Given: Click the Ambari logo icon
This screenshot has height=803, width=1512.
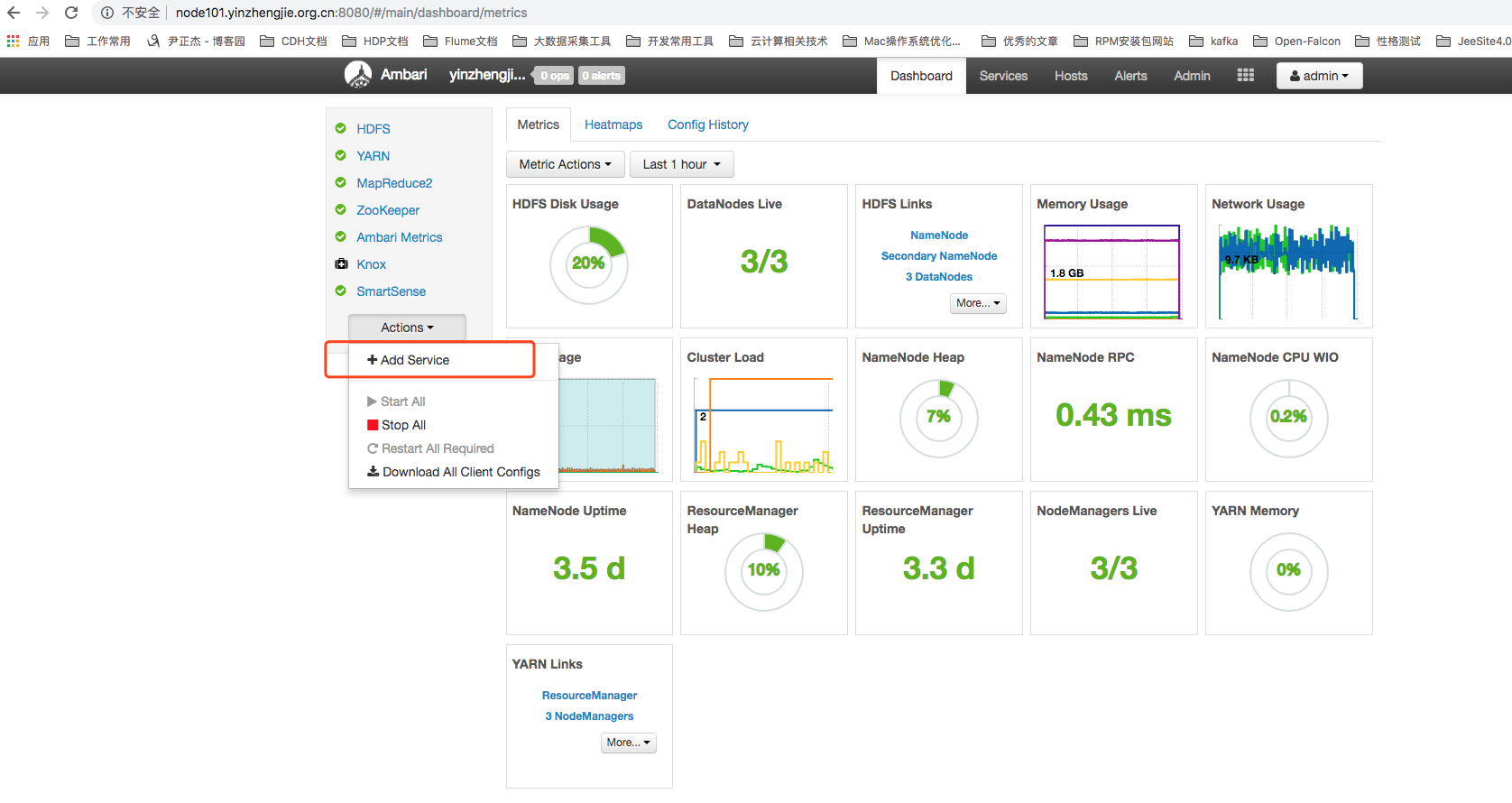Looking at the screenshot, I should (358, 75).
